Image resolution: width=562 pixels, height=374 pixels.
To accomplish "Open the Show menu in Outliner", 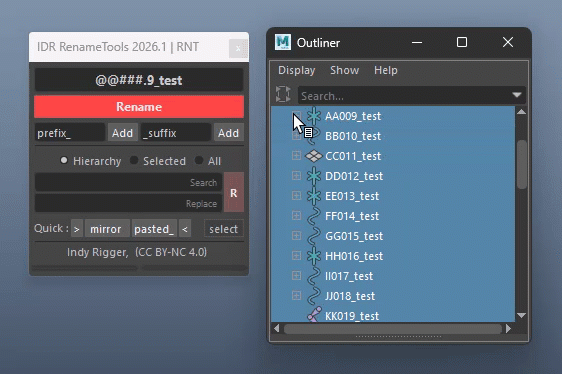I will [344, 70].
